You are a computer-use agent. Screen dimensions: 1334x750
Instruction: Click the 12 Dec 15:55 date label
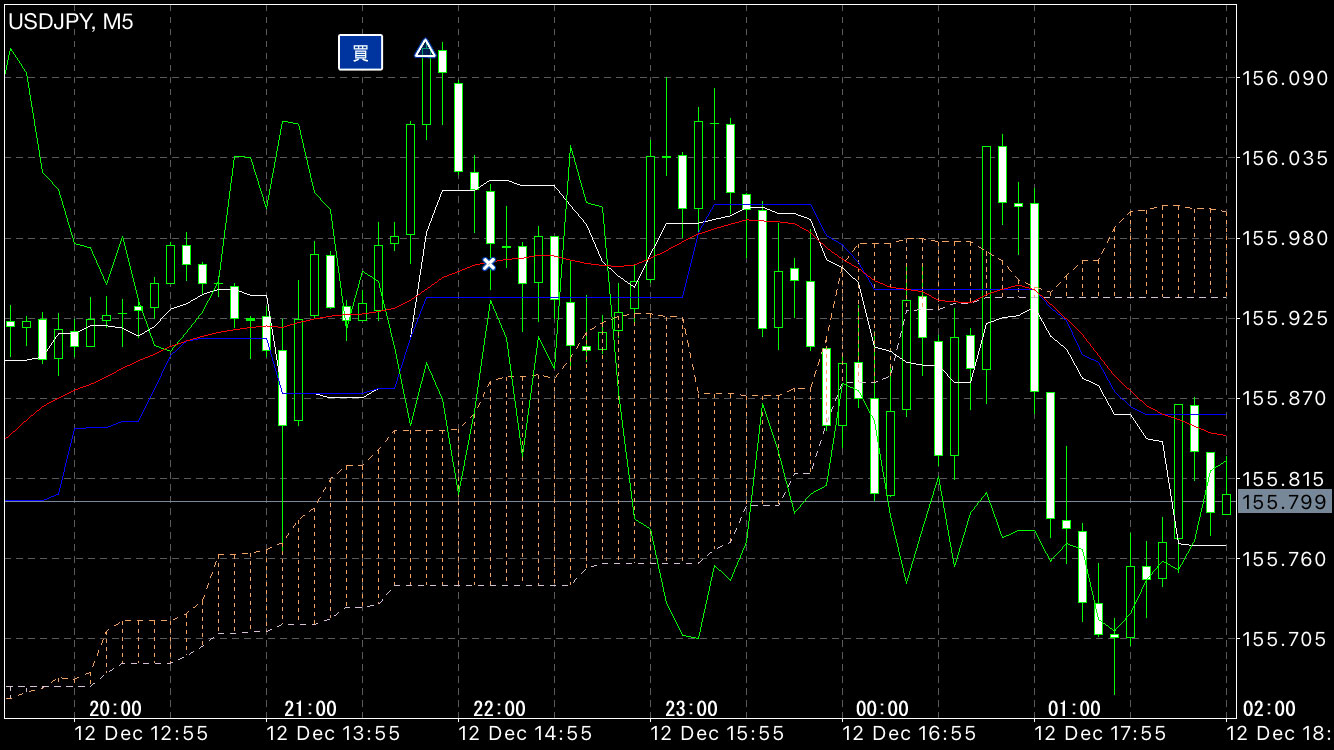pos(717,734)
